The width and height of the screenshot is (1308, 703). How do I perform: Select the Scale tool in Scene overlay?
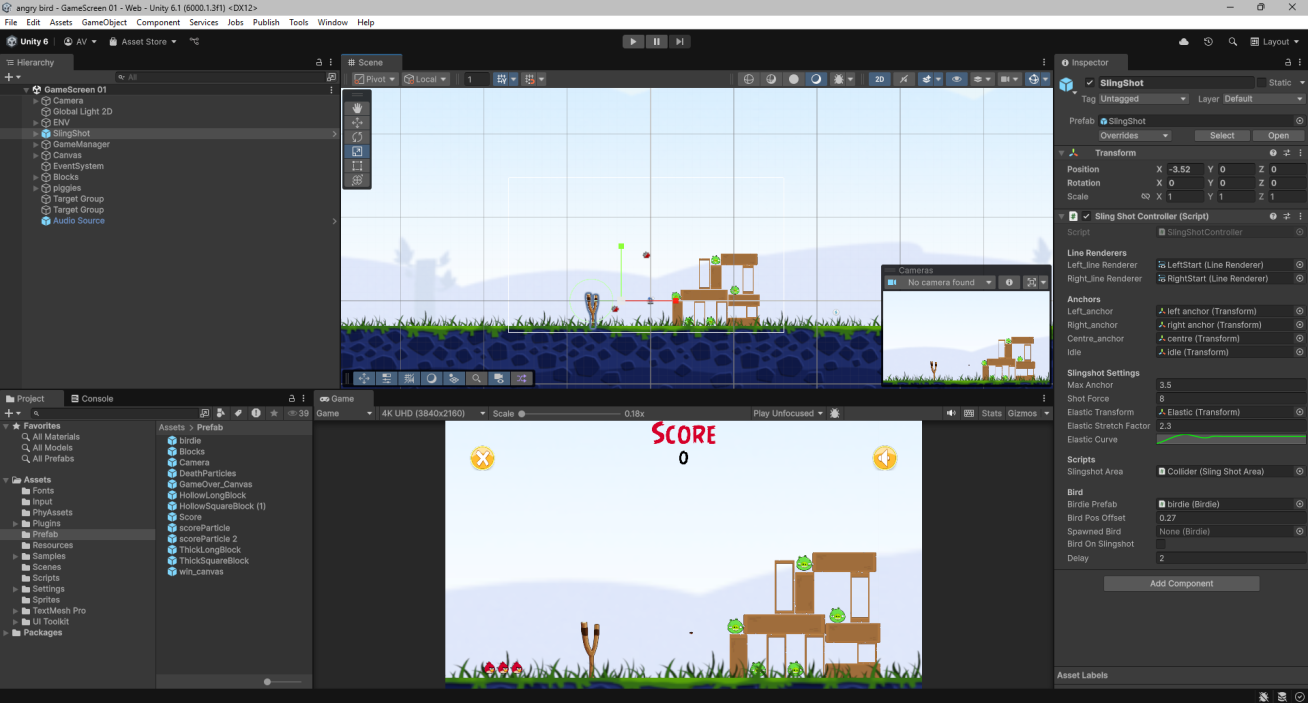[x=357, y=151]
